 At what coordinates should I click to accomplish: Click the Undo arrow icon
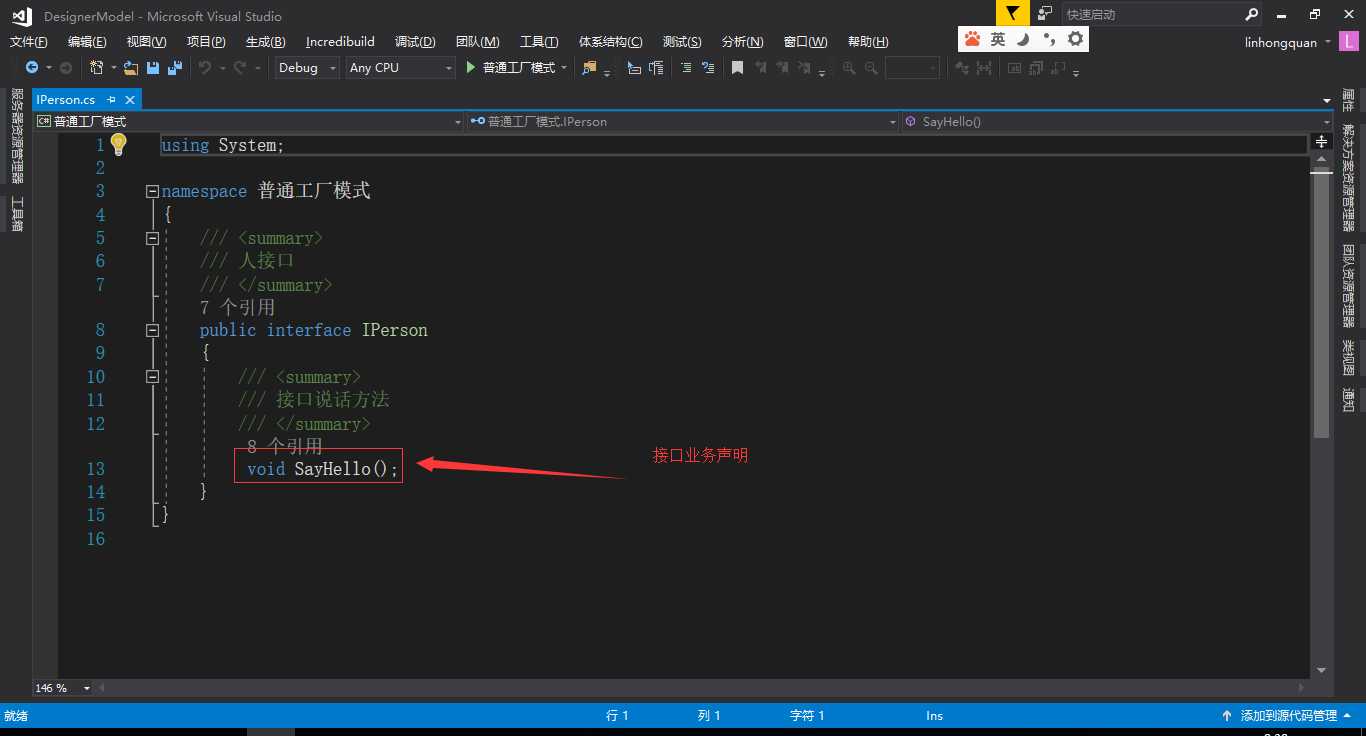[x=205, y=67]
